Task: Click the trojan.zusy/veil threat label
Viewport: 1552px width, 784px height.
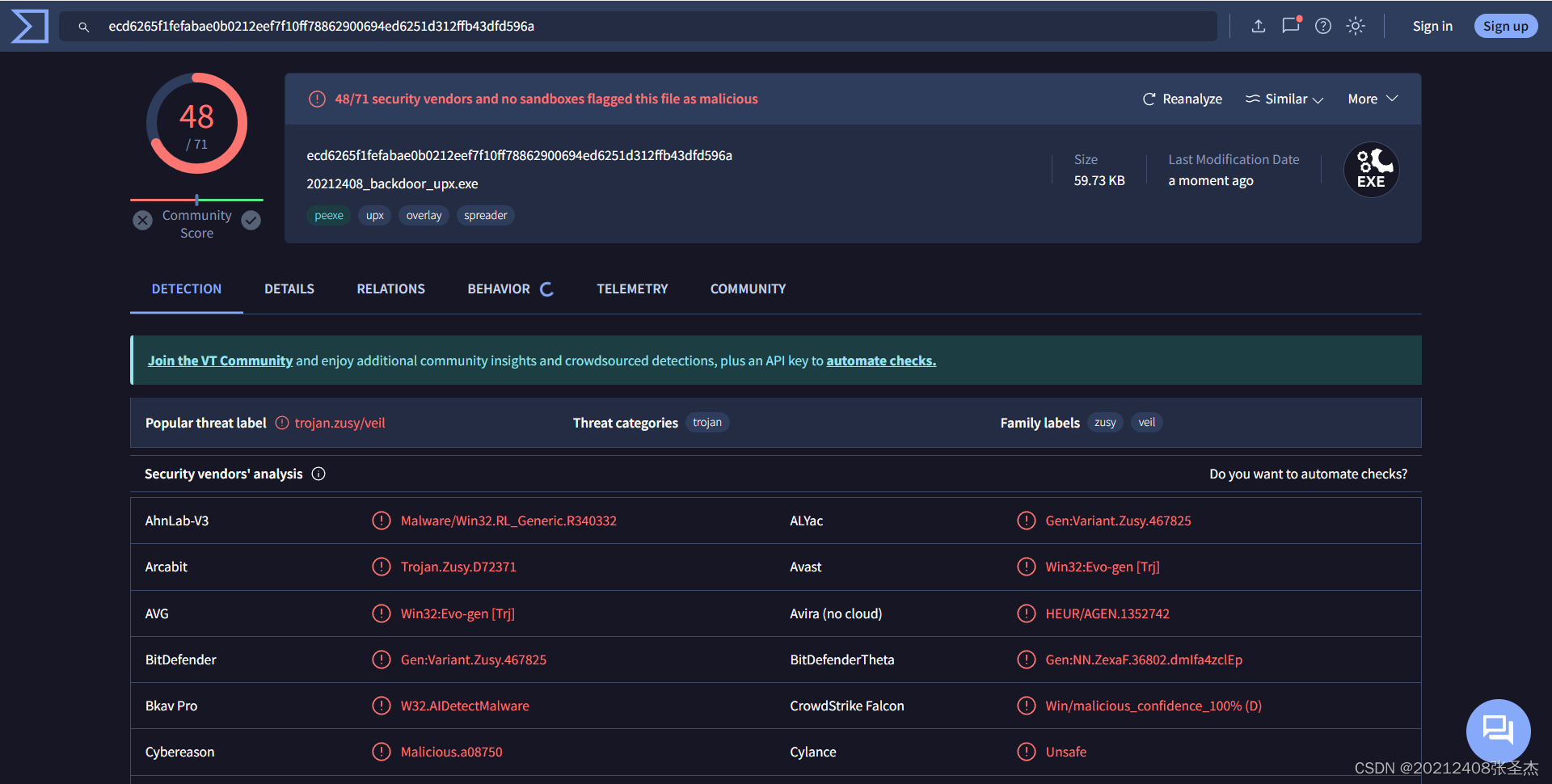Action: click(339, 423)
